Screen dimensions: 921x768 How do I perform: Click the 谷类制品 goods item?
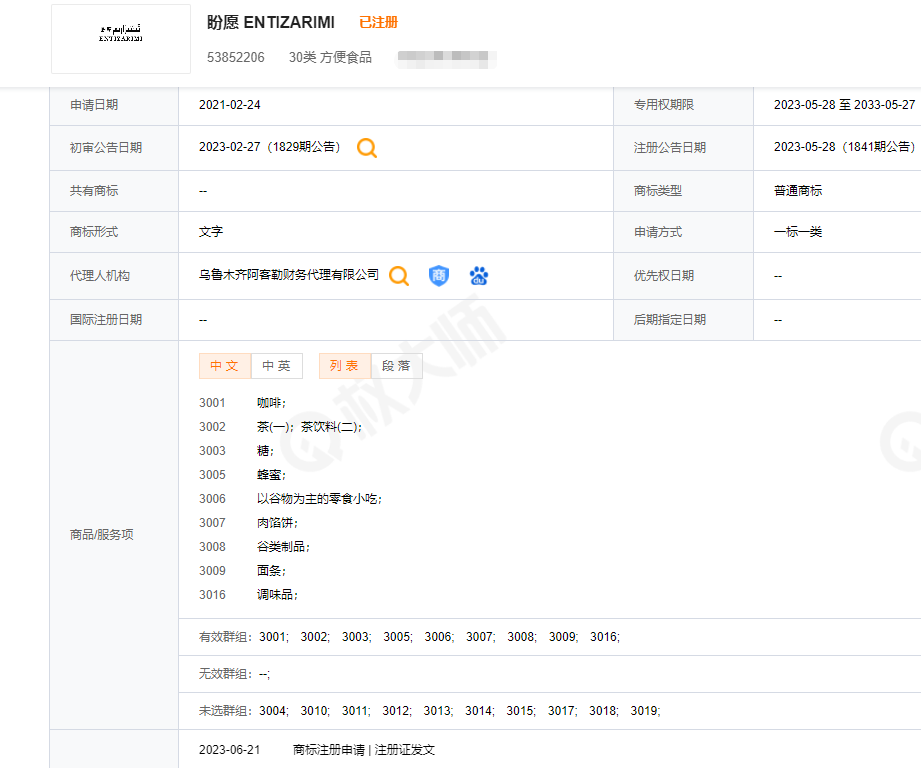tap(283, 547)
